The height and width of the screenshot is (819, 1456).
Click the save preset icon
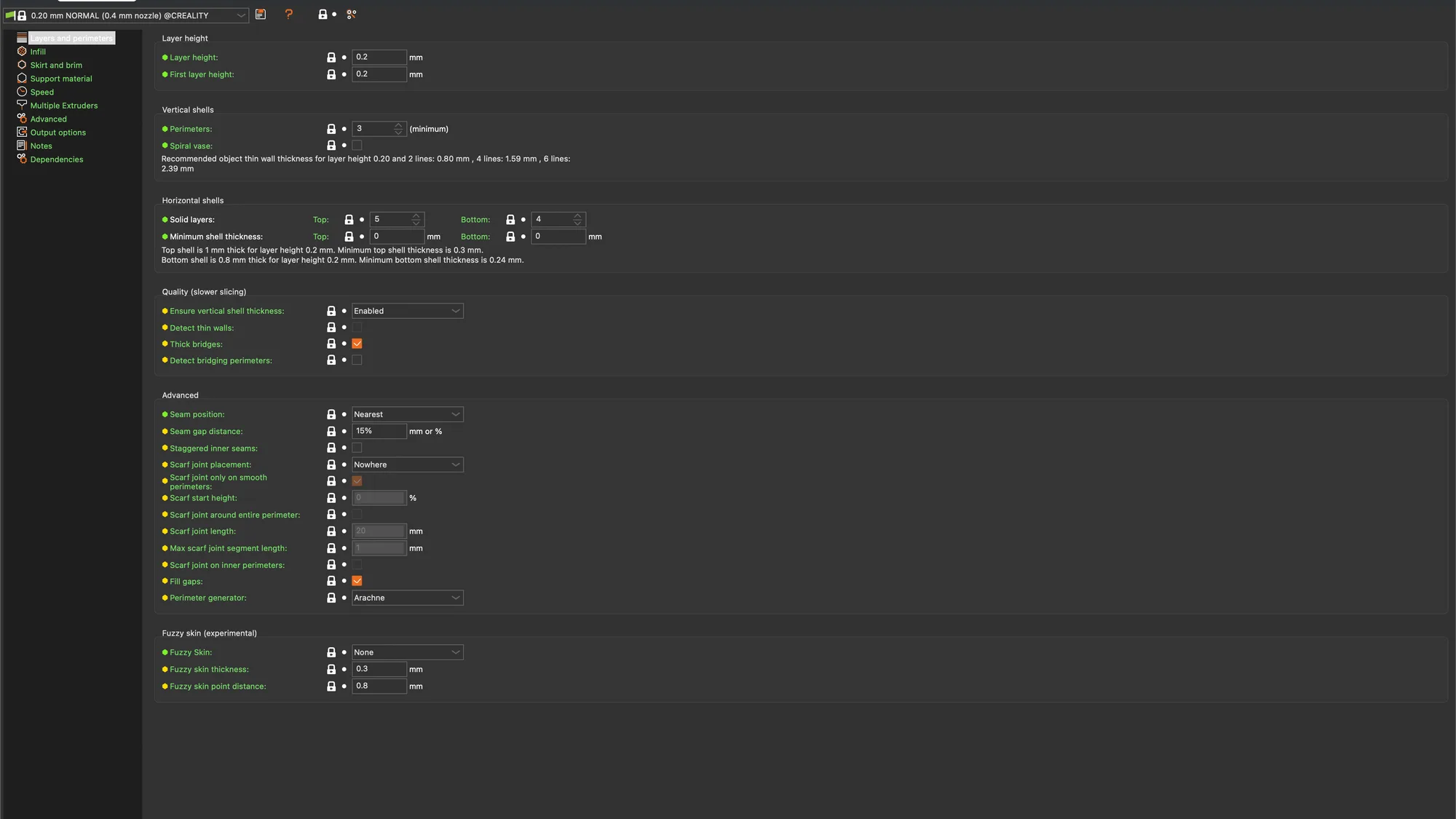261,15
